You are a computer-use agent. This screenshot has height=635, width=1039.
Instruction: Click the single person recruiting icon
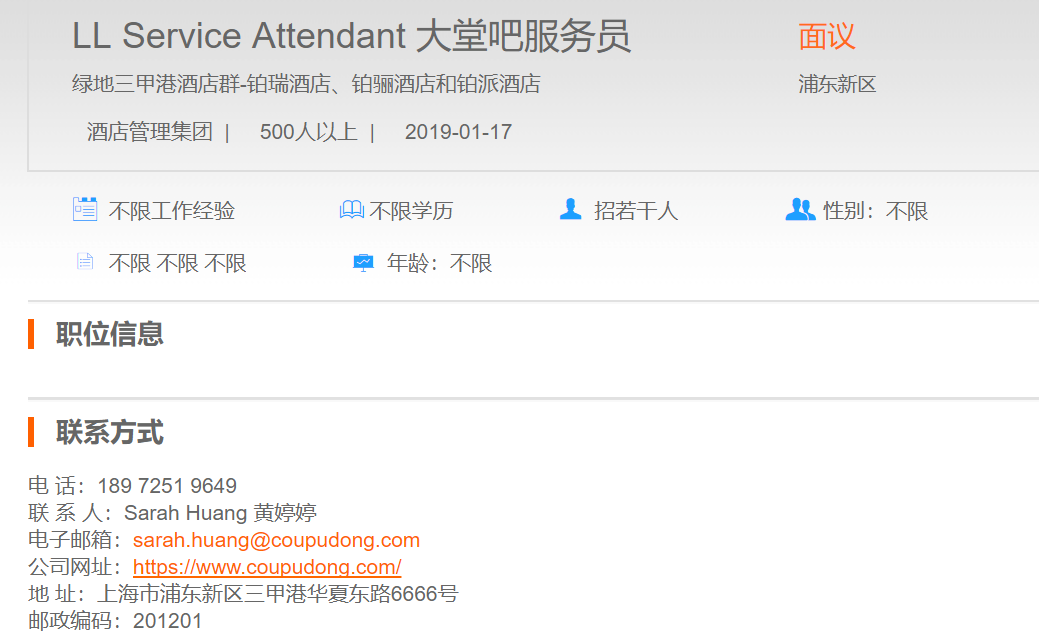click(x=570, y=210)
